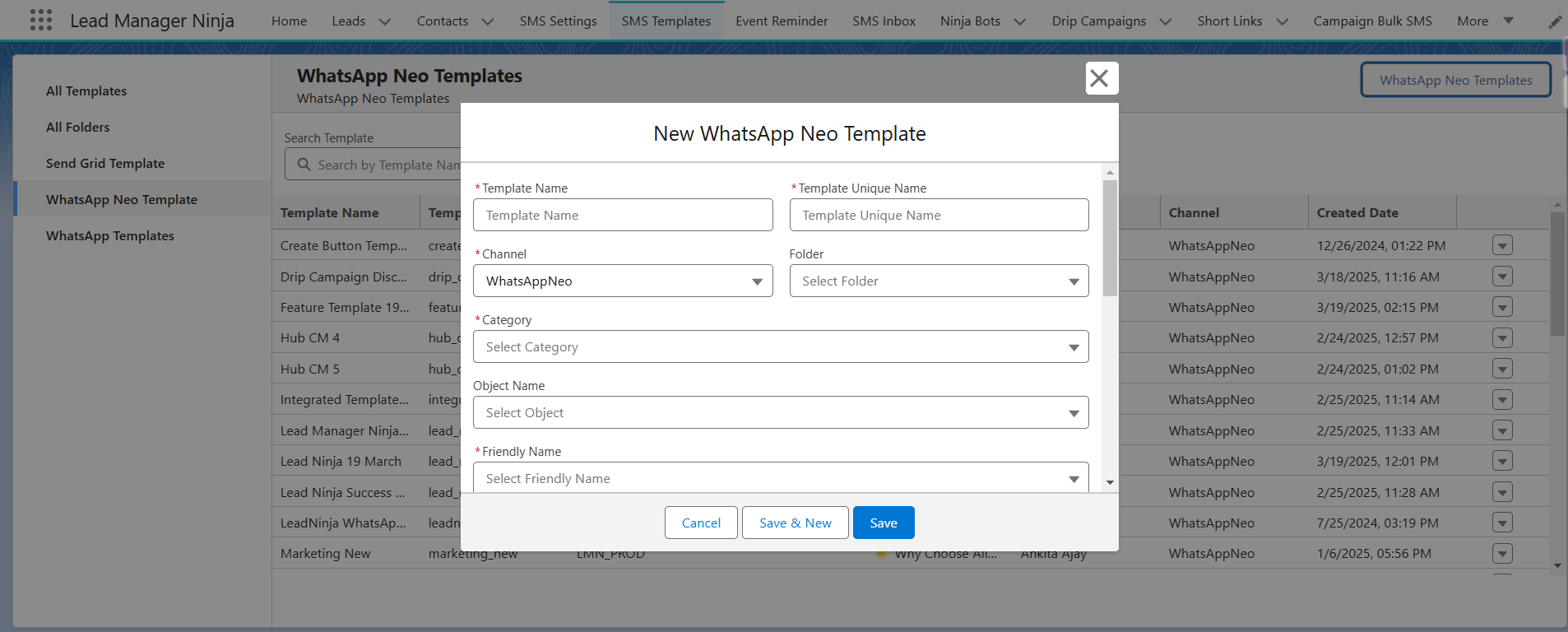Expand the Short Links menu chevron
The height and width of the screenshot is (632, 1568).
(1282, 21)
